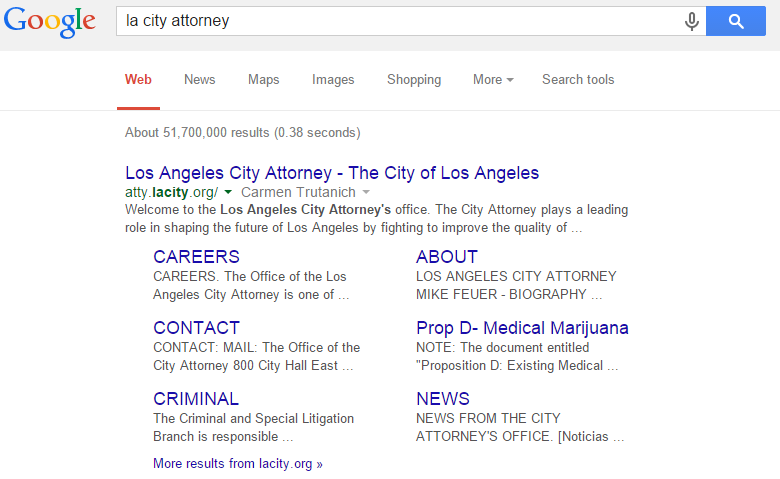Open the Los Angeles City Attorney result
The image size is (780, 479).
[x=332, y=173]
